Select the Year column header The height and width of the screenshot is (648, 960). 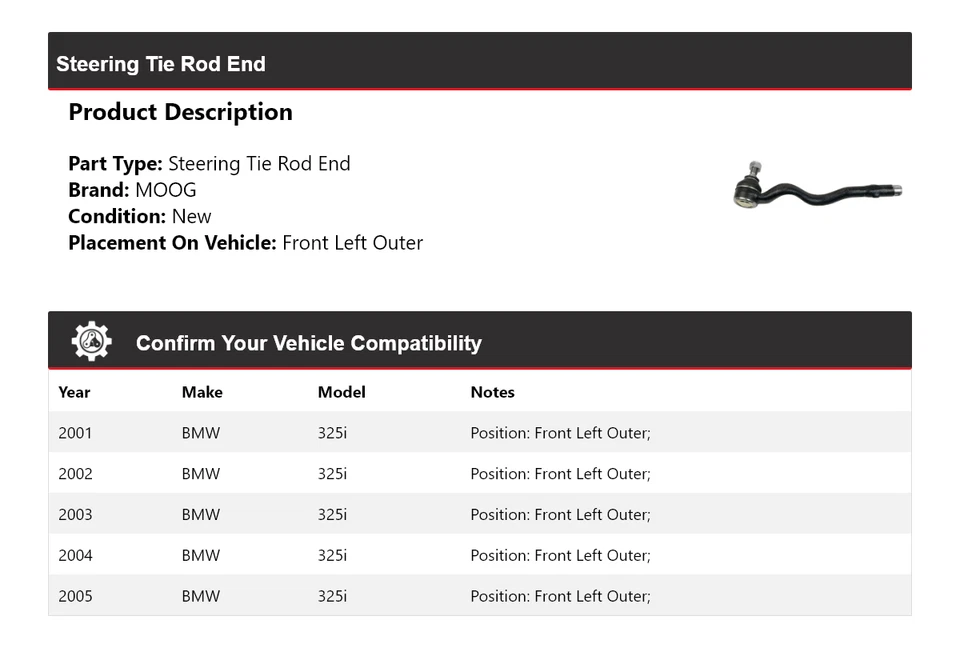pyautogui.click(x=74, y=392)
